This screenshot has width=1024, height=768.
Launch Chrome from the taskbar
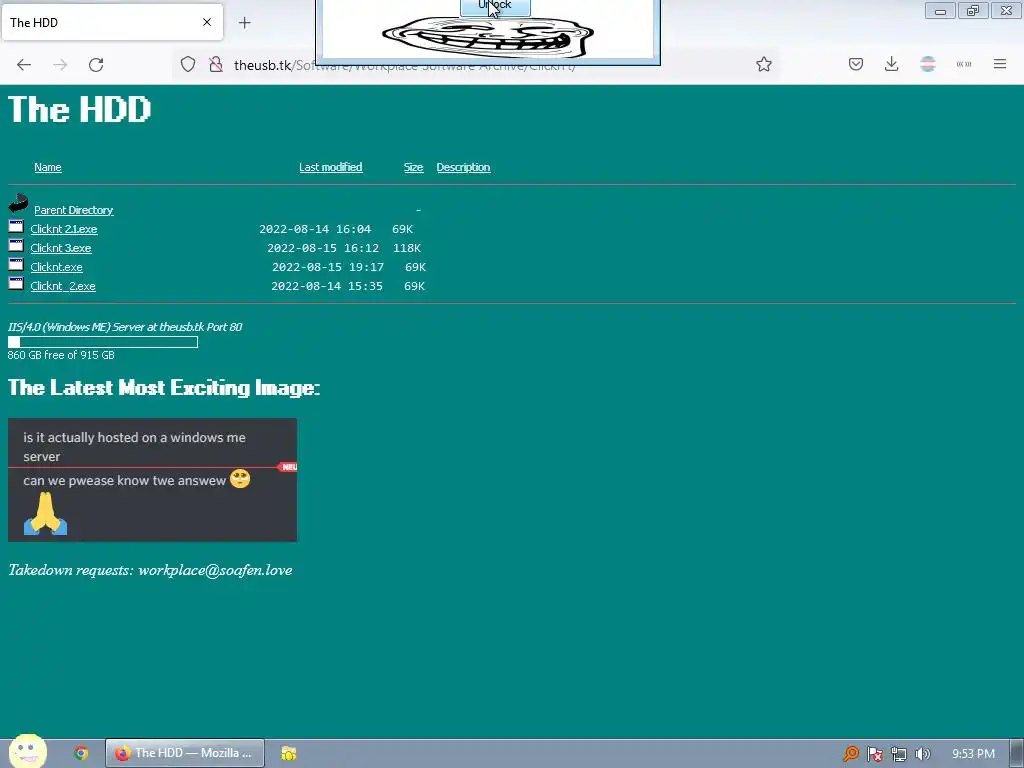pyautogui.click(x=81, y=753)
